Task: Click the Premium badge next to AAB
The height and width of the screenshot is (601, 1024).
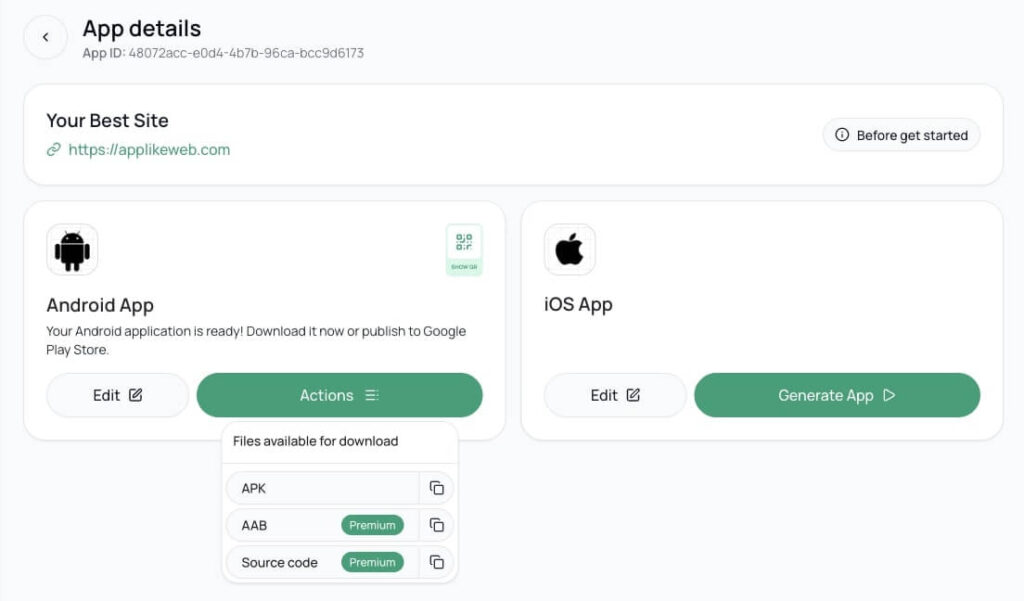Action: [x=372, y=525]
